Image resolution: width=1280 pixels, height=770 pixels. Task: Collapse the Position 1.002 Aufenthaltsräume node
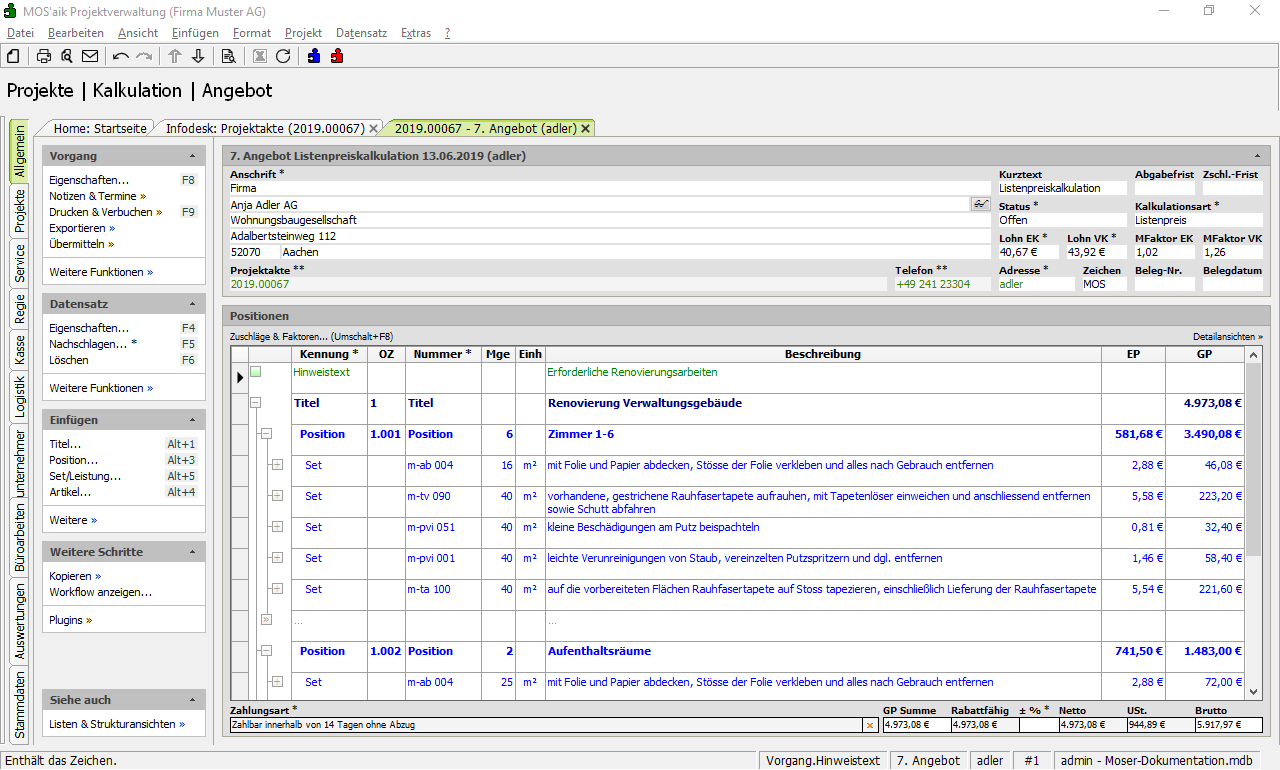[266, 651]
